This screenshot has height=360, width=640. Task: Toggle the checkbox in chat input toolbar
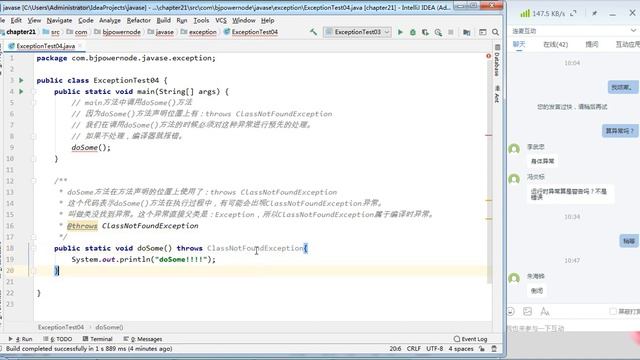click(x=613, y=311)
